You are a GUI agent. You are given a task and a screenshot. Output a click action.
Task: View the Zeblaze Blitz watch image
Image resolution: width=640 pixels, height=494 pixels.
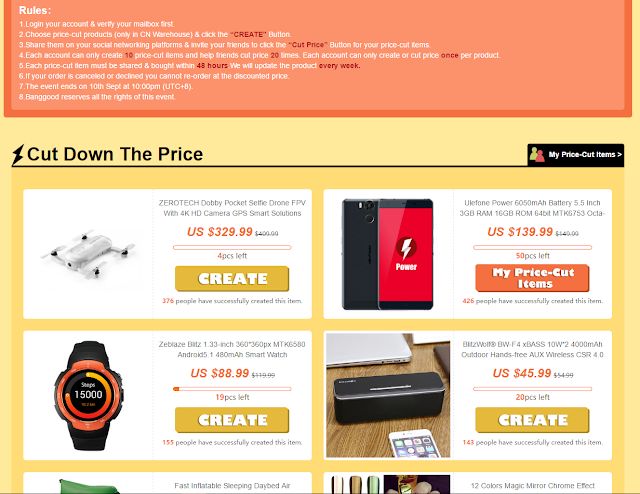(x=88, y=395)
